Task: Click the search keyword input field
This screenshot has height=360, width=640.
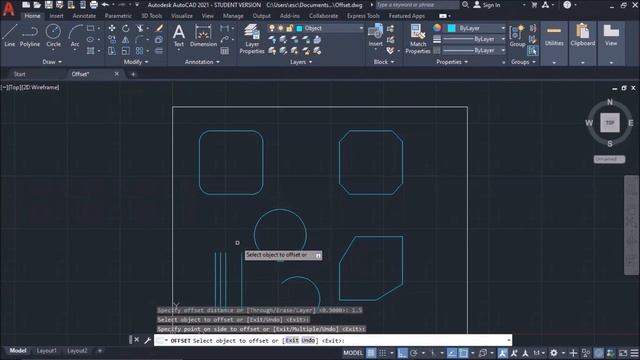Action: coord(417,5)
